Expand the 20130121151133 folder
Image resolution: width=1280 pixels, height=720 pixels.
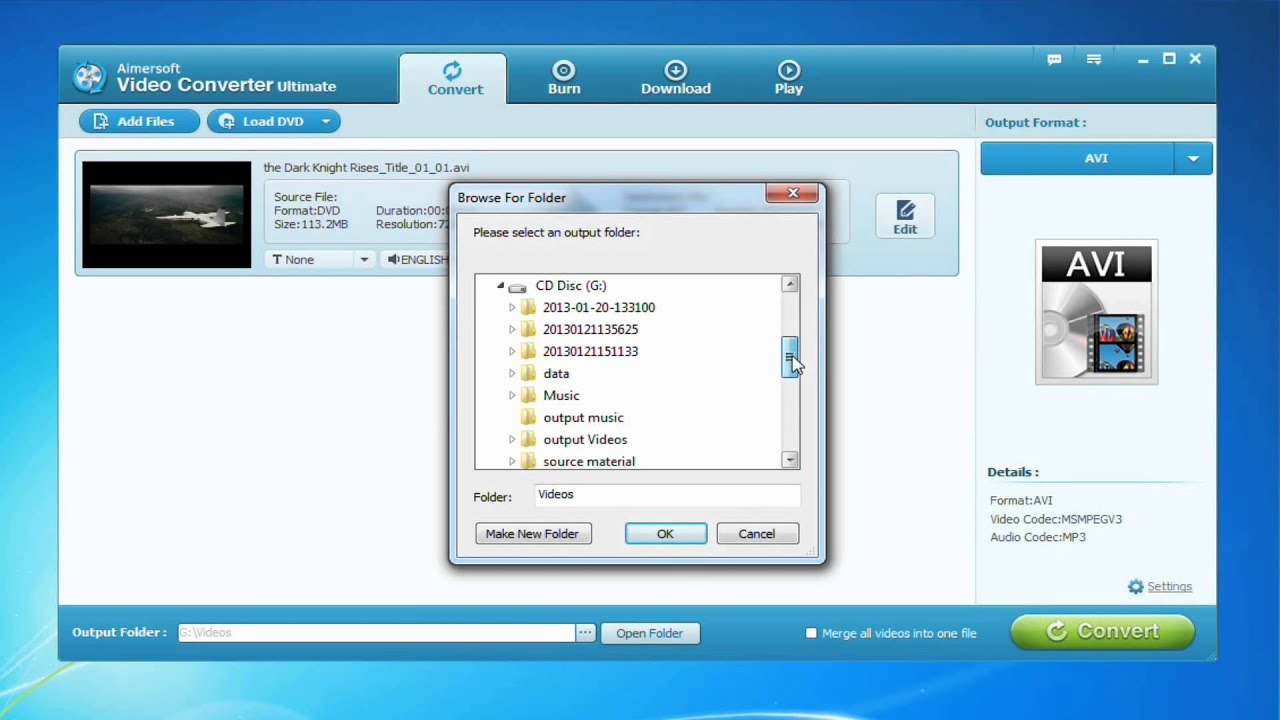tap(512, 352)
